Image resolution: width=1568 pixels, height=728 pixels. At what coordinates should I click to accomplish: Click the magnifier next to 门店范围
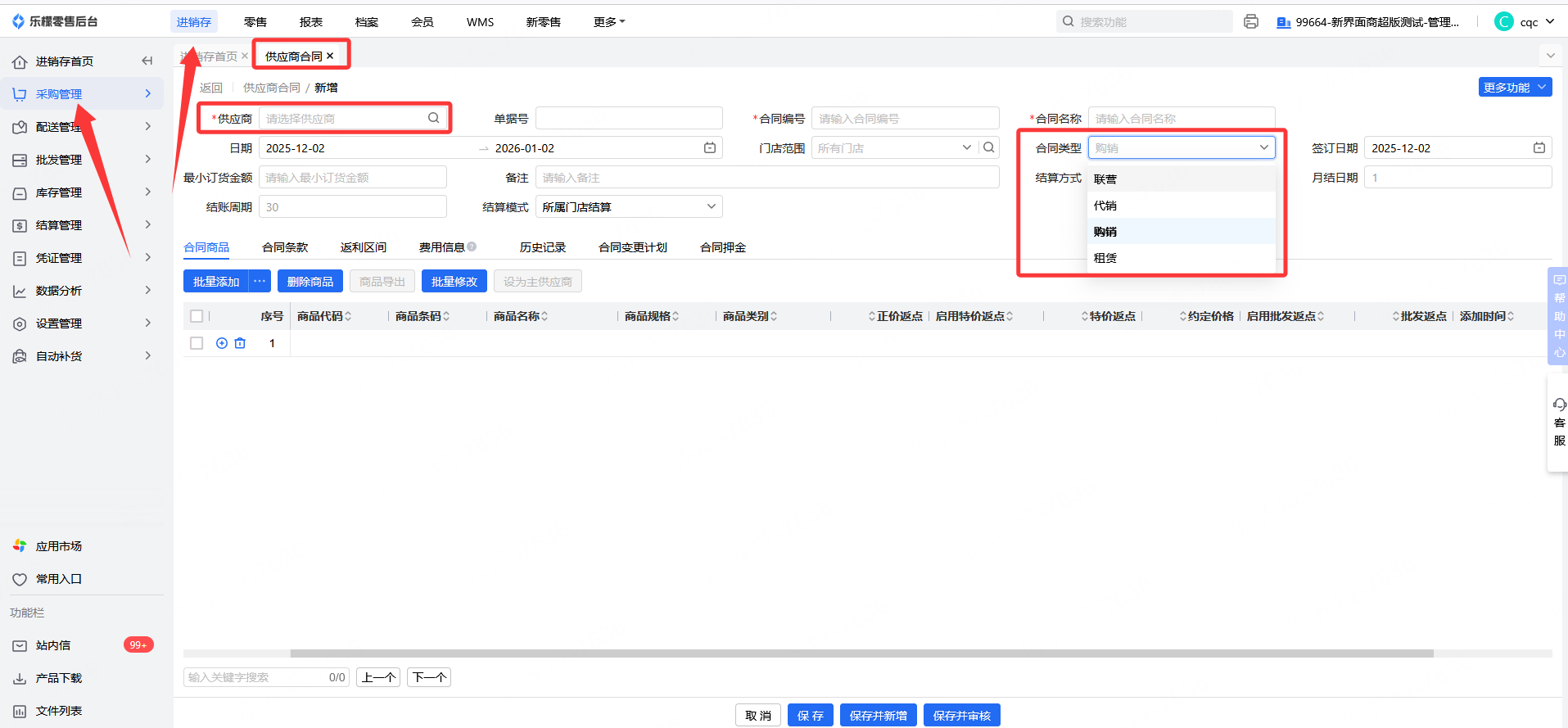click(989, 148)
